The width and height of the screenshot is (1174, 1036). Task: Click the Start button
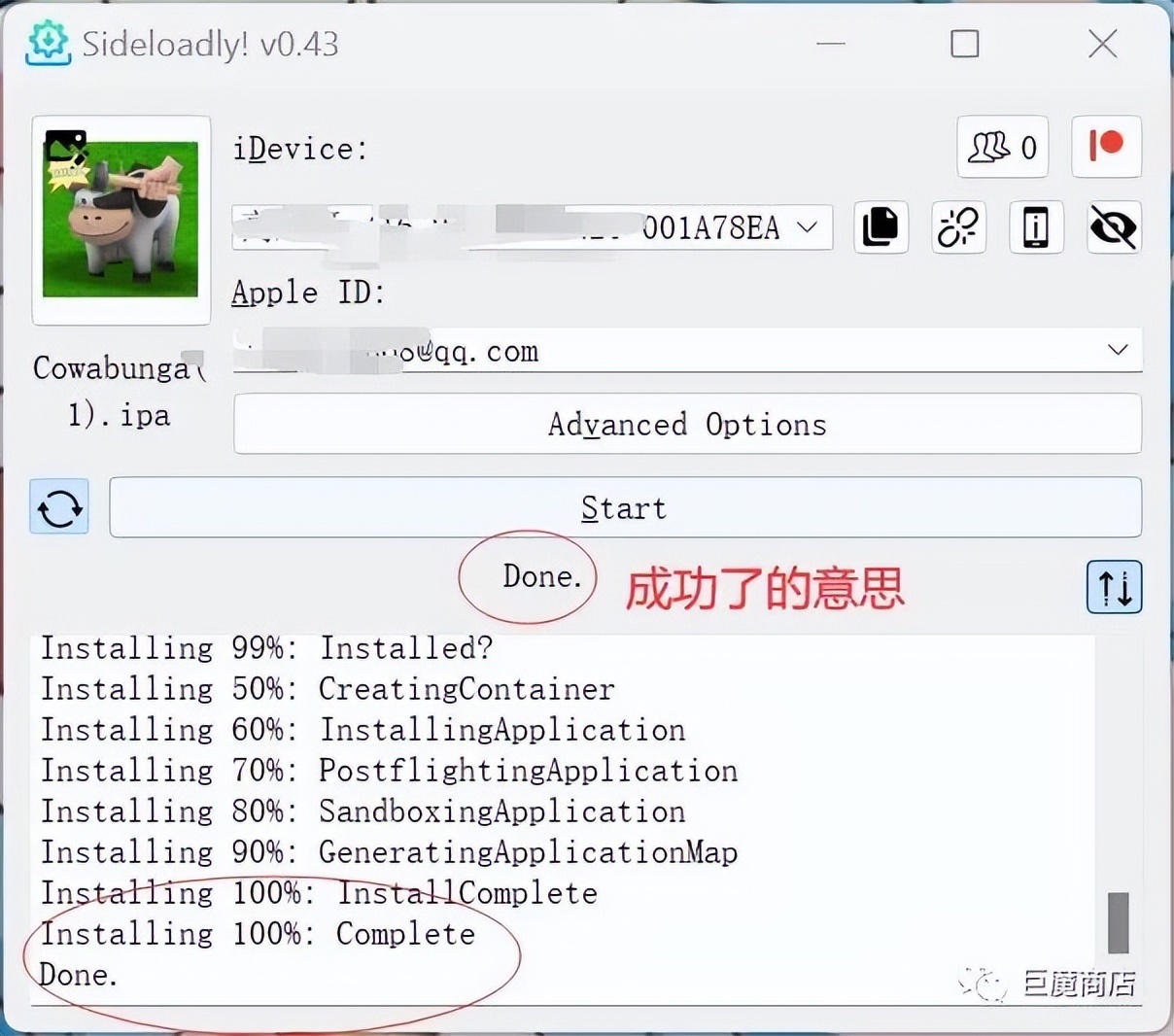click(625, 507)
